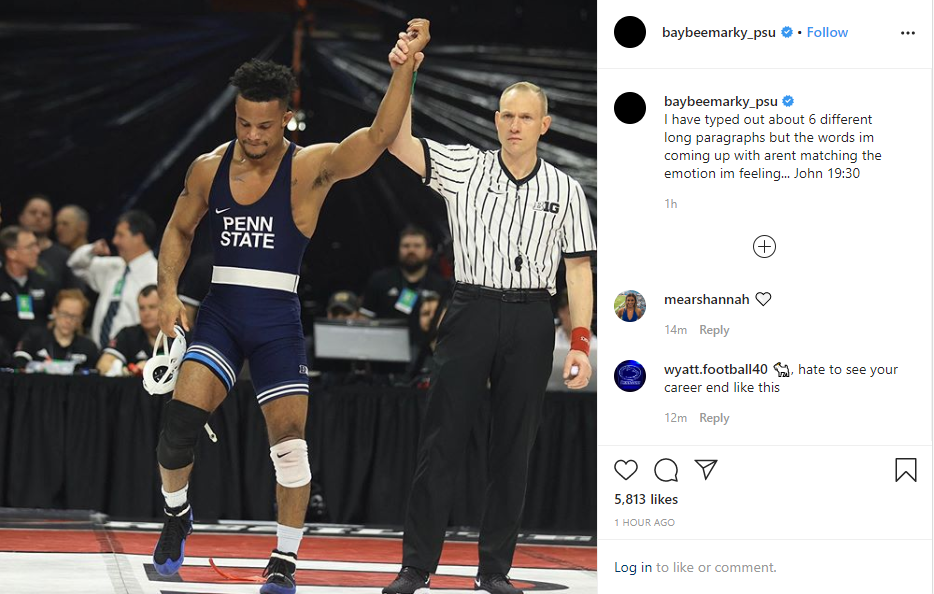Image resolution: width=934 pixels, height=594 pixels.
Task: Open the post timestamp labeled 1 HOUR AGO
Action: tap(644, 522)
